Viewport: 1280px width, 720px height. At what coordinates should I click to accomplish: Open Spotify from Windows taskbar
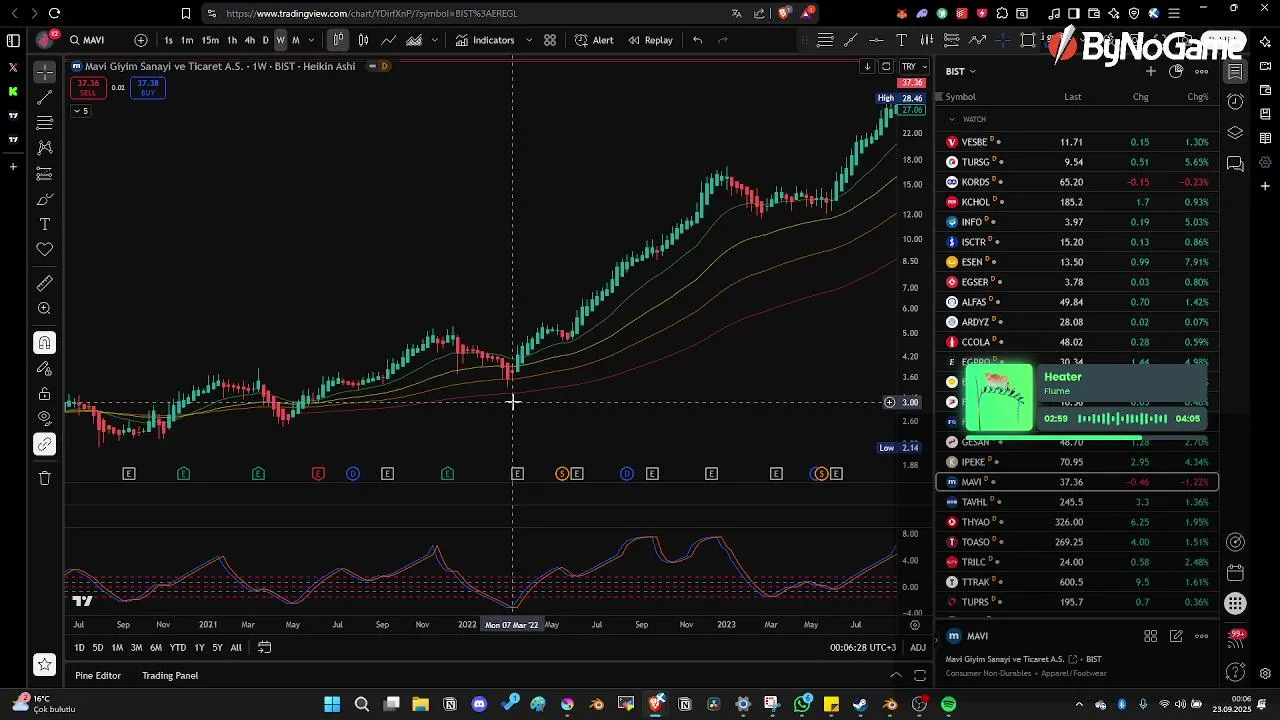(x=948, y=704)
